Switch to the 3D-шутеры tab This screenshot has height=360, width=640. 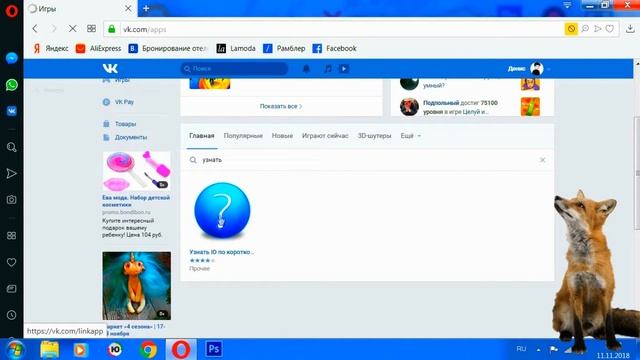tap(374, 136)
